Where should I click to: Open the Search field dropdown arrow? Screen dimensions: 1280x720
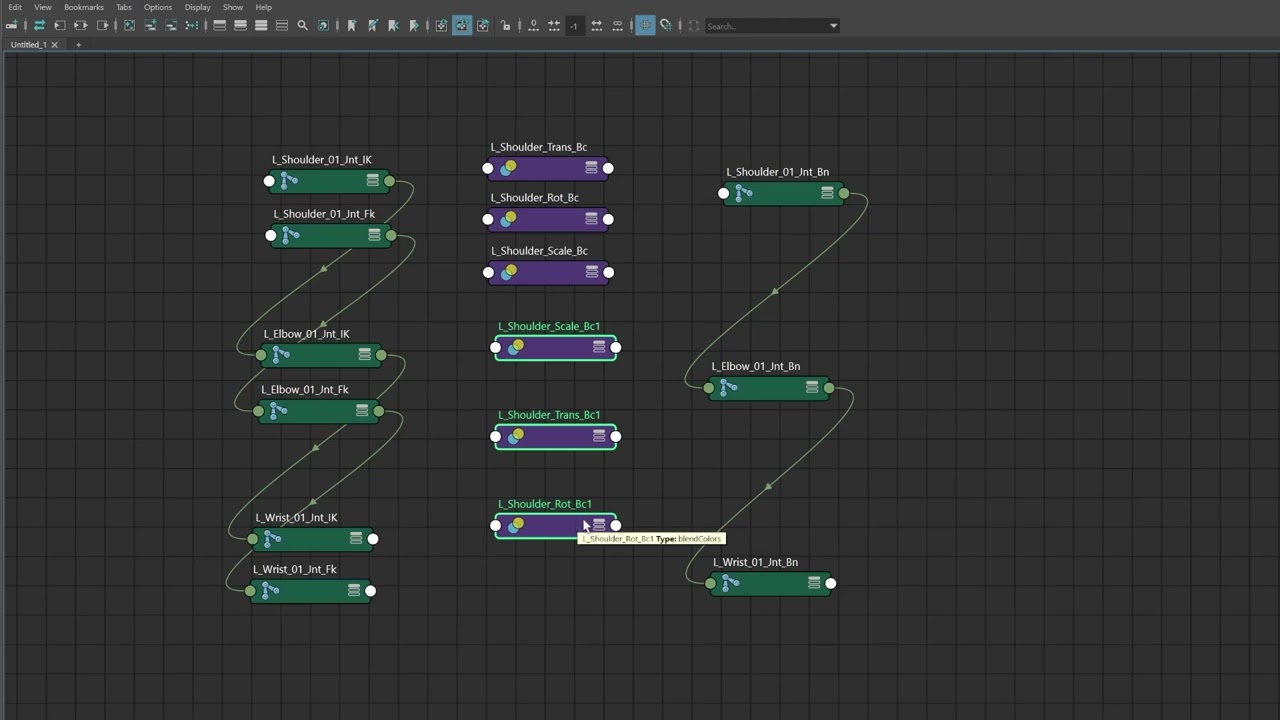point(833,26)
